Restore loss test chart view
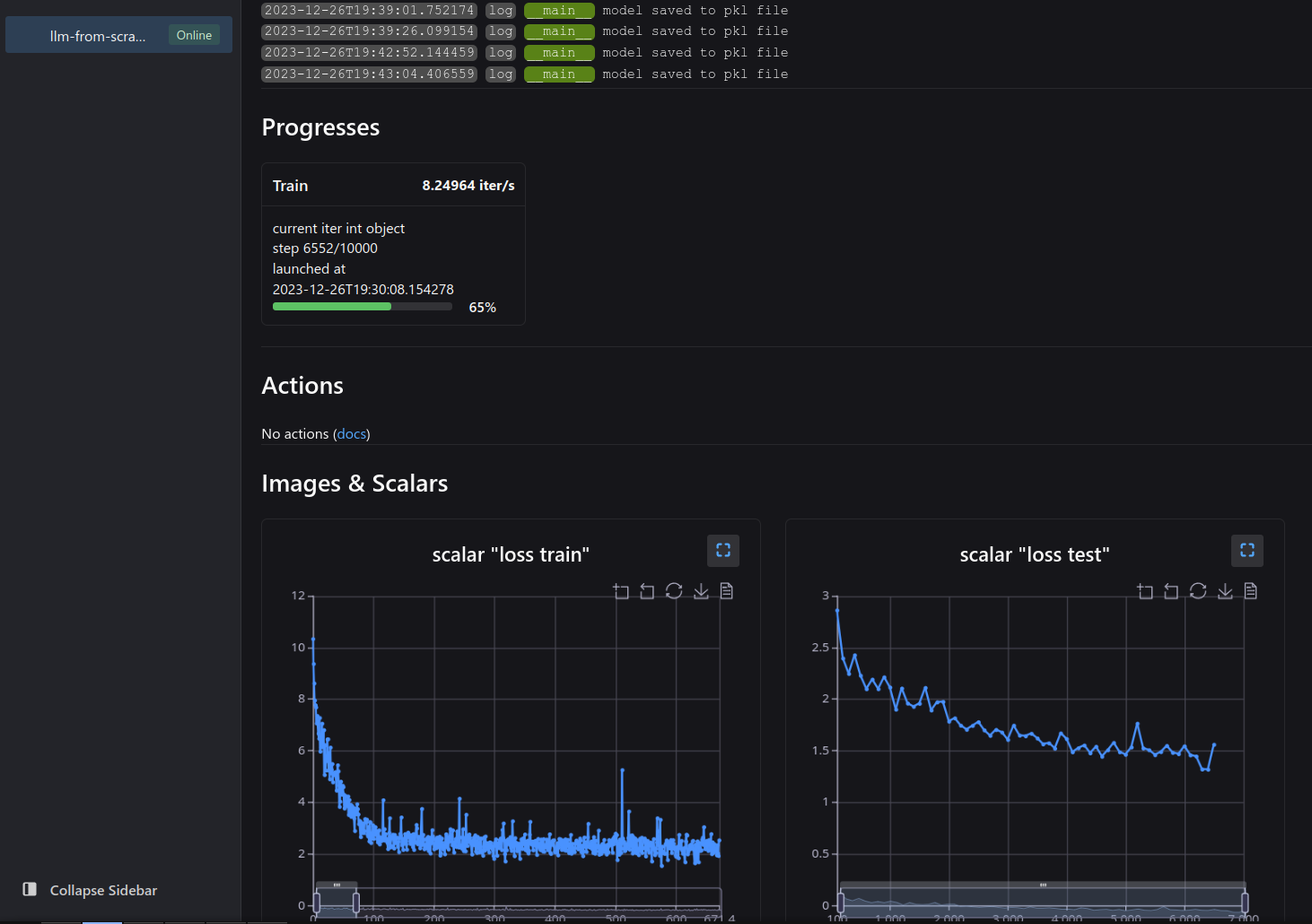This screenshot has width=1312, height=924. [1198, 591]
